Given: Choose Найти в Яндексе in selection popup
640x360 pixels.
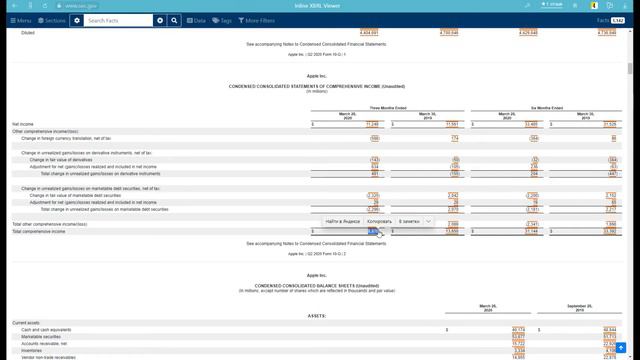Looking at the screenshot, I should [x=342, y=221].
